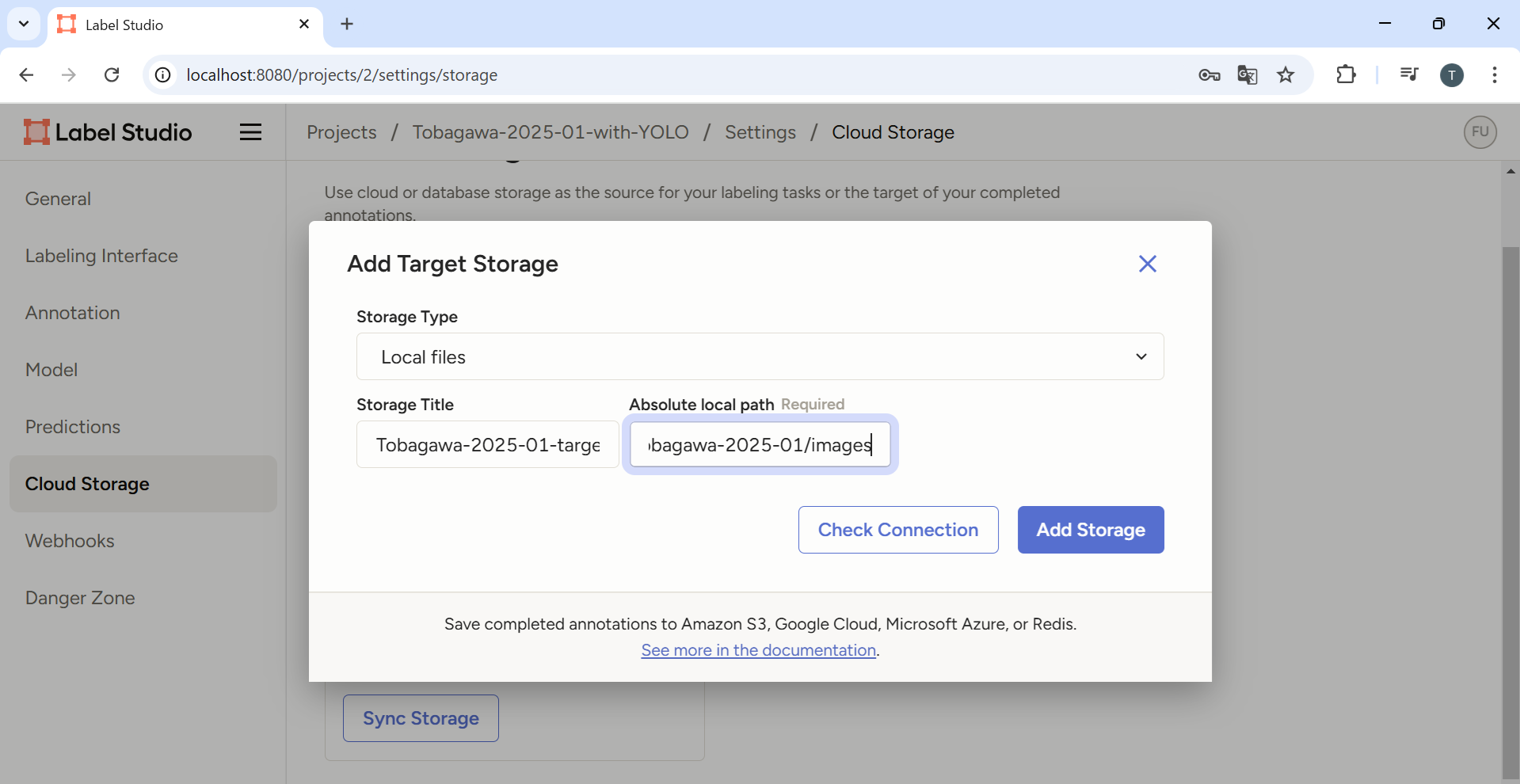Open the Chrome profile T avatar
Viewport: 1520px width, 784px height.
(1451, 75)
